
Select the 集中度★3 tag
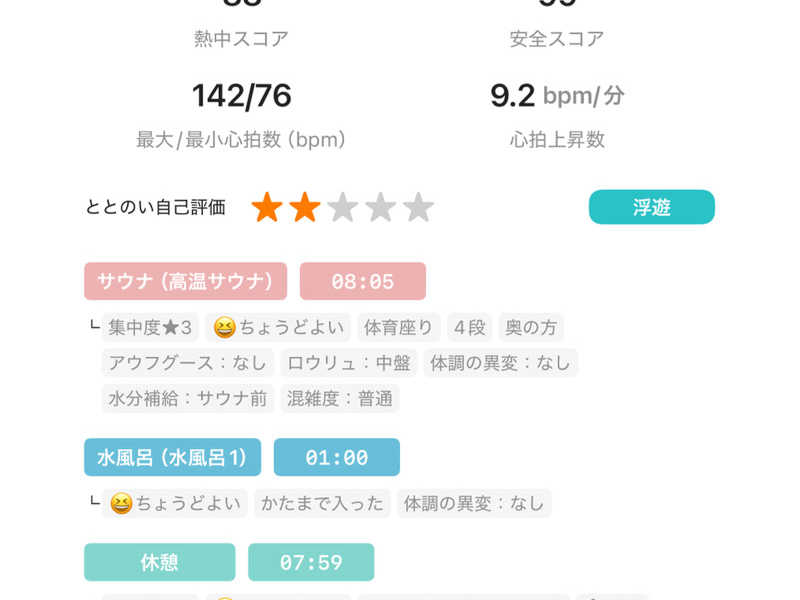(x=150, y=327)
